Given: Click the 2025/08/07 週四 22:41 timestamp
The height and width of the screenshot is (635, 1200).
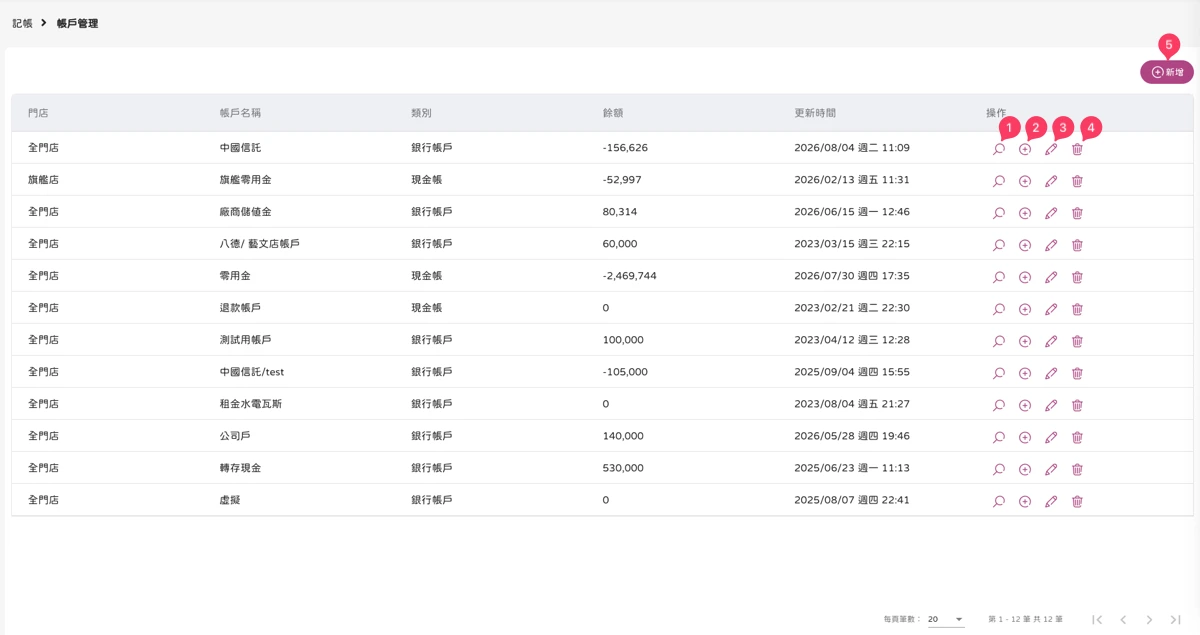Looking at the screenshot, I should click(852, 500).
